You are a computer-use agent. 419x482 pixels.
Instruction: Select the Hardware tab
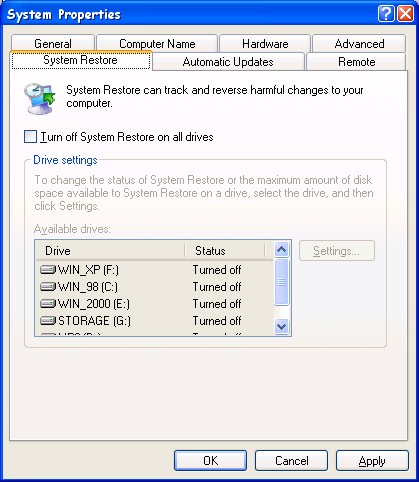pos(265,43)
